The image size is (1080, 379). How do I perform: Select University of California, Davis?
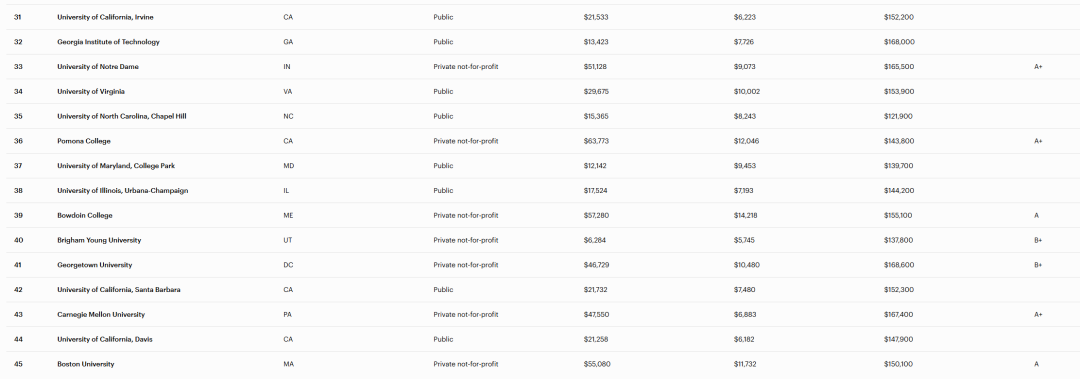coord(105,340)
